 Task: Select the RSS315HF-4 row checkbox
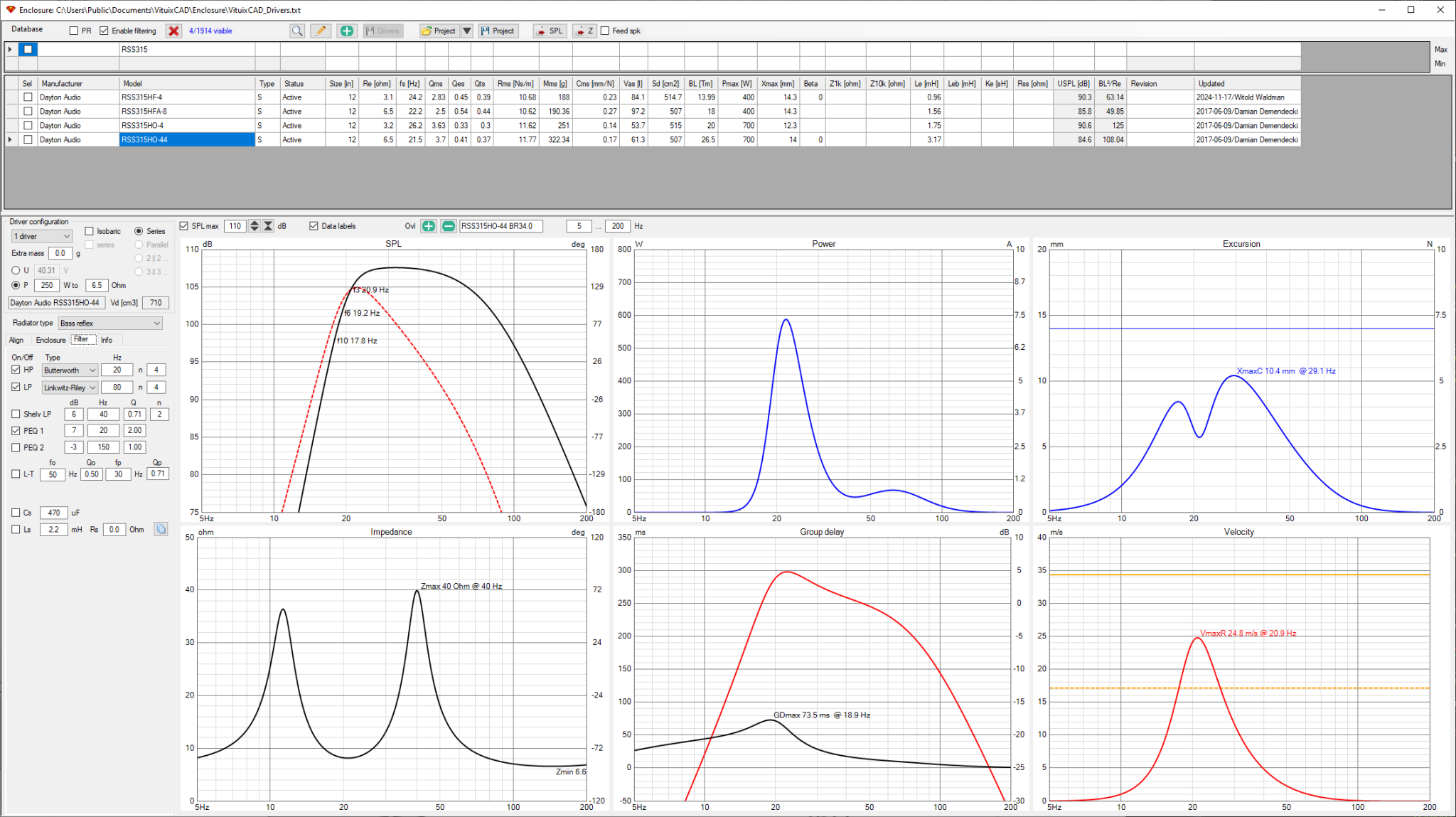click(28, 97)
